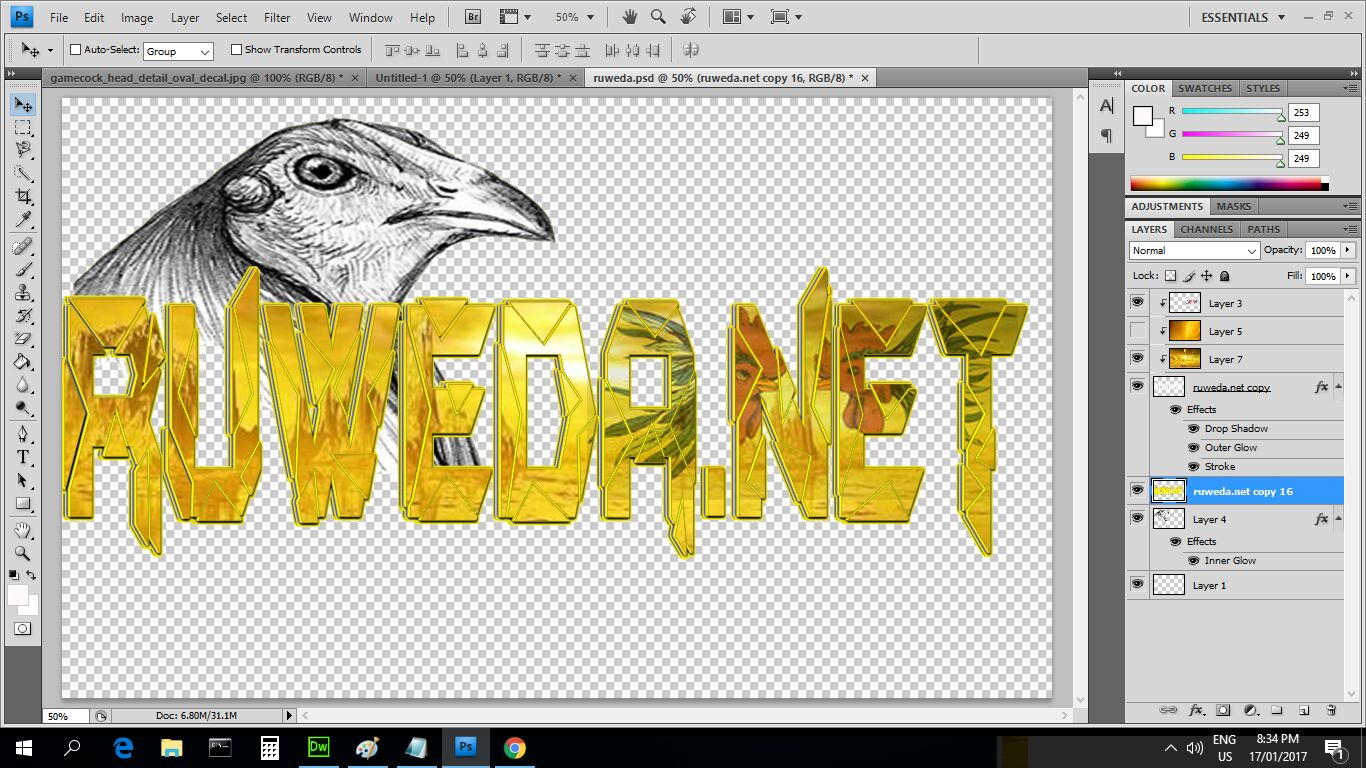
Task: Show the hidden Layer 5
Action: pos(1137,330)
